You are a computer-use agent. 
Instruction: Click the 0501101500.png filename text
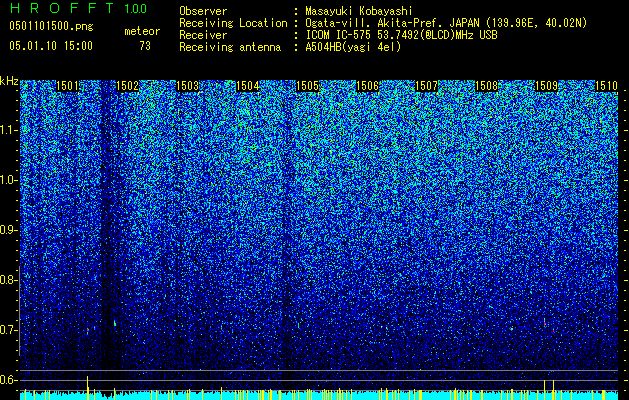51,27
